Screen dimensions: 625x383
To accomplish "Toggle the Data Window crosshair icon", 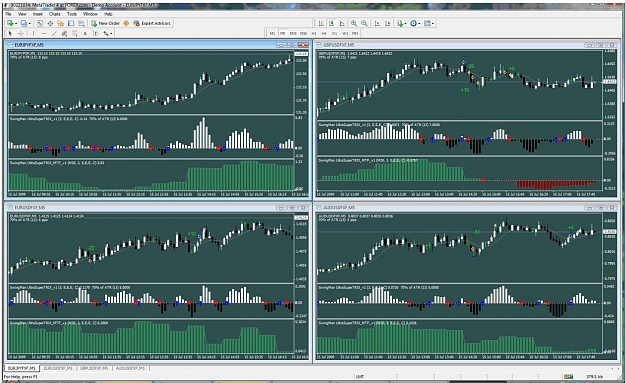I will (x=50, y=24).
